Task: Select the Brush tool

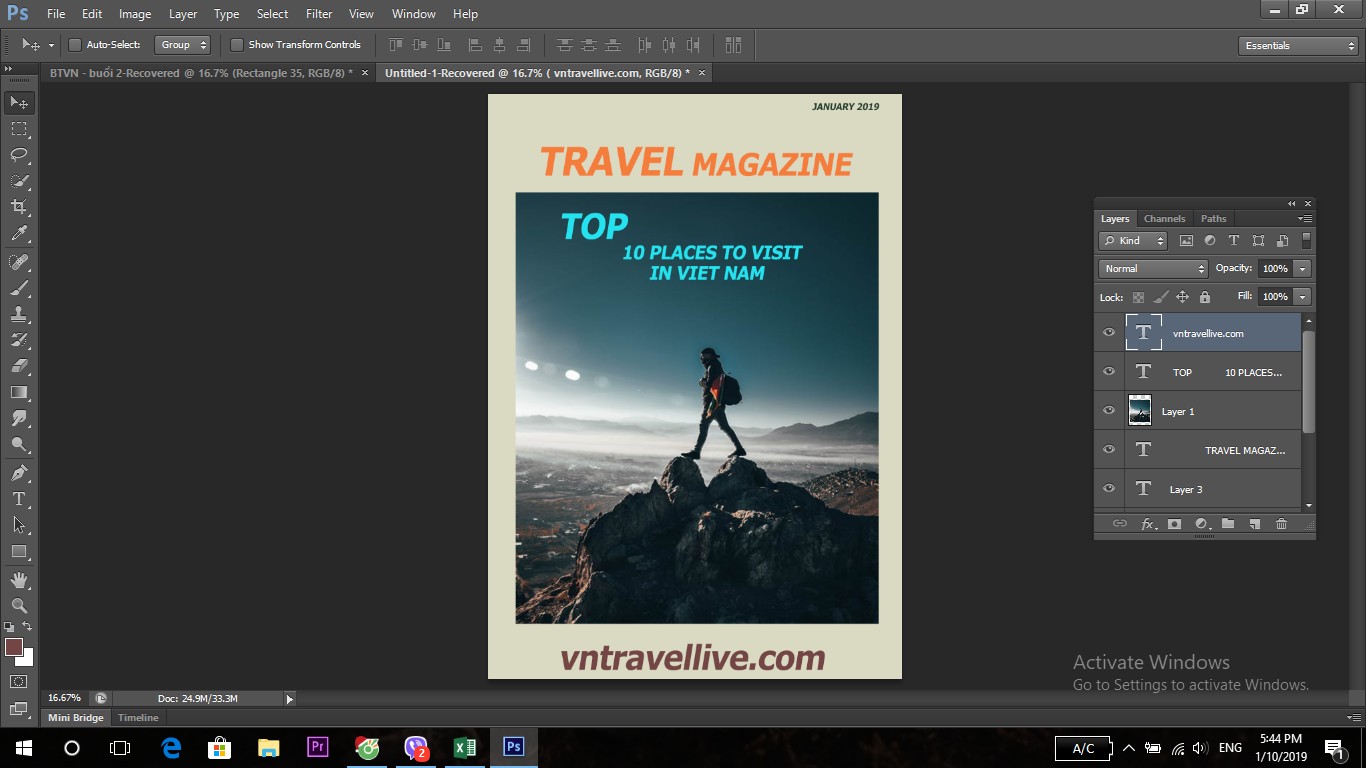Action: 19,288
